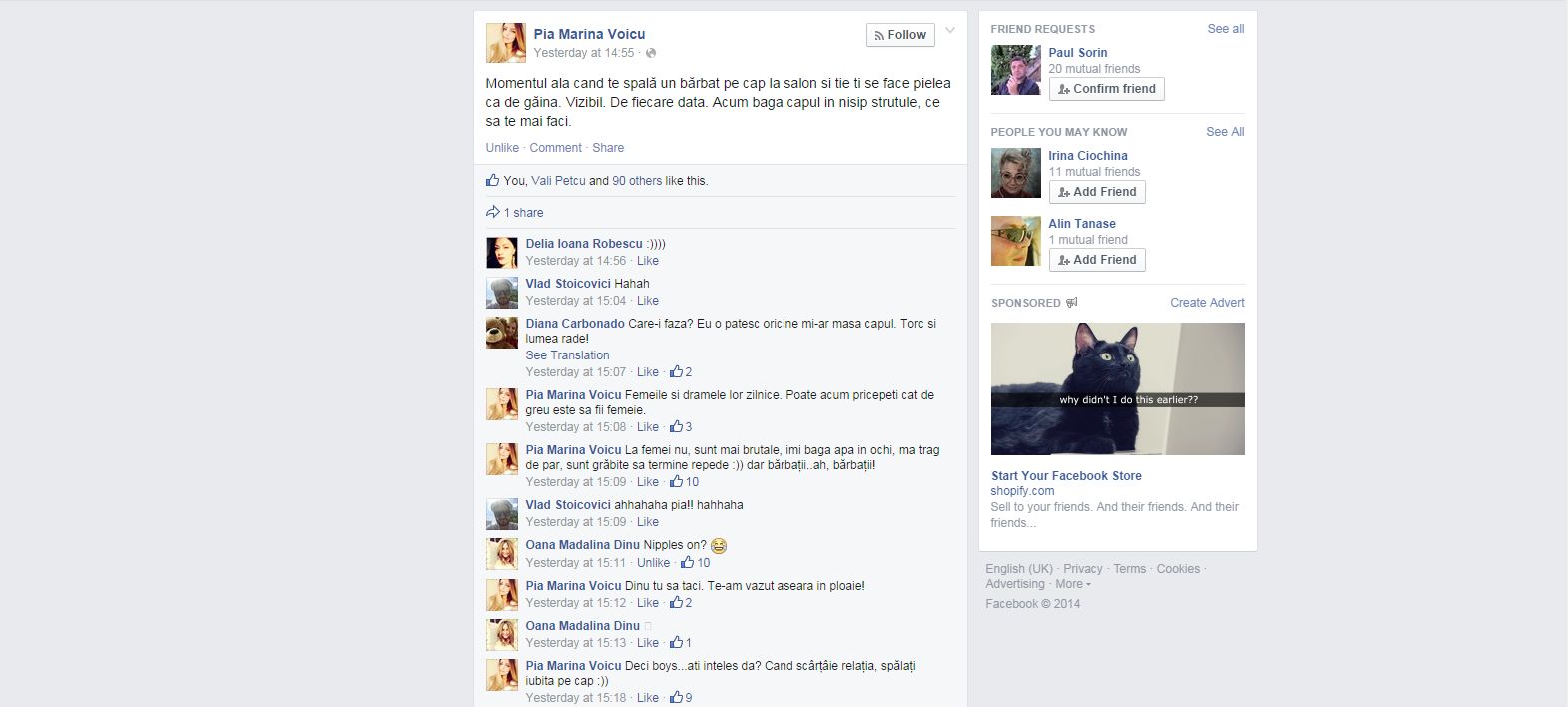
Task: Open the black cat Shopify advert image
Action: (1117, 388)
